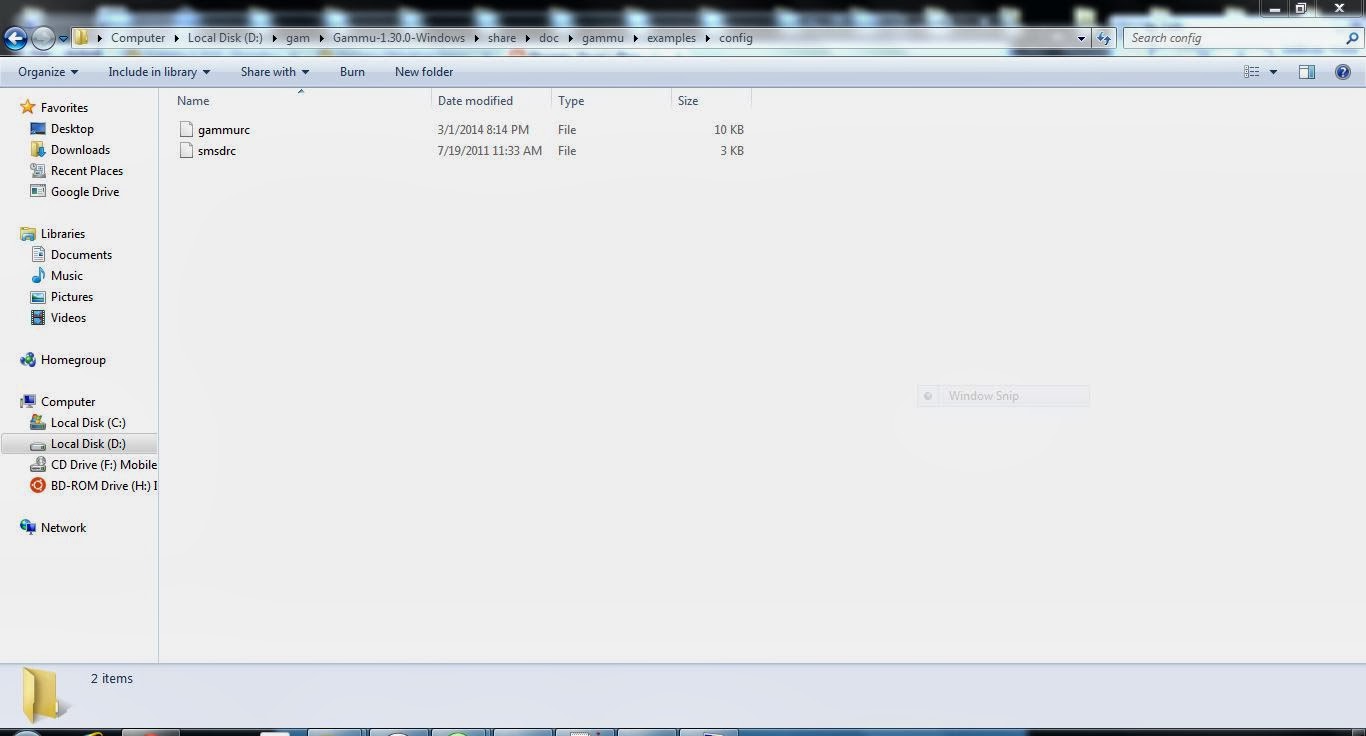Open Recent Places in Favorites
Screen dimensions: 1366x736
87,171
